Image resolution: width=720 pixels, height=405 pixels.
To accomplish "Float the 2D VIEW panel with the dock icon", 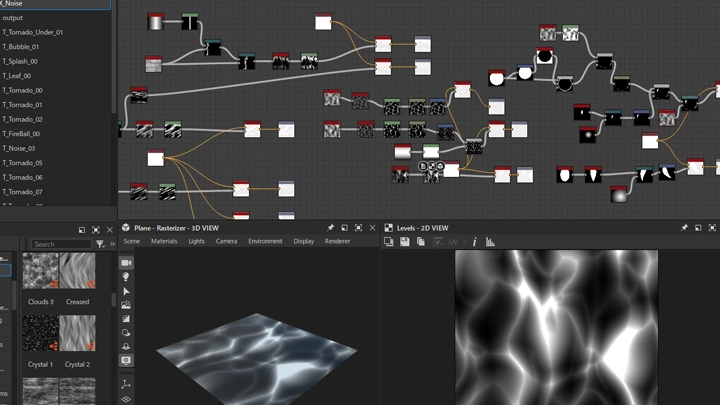I will [x=698, y=228].
